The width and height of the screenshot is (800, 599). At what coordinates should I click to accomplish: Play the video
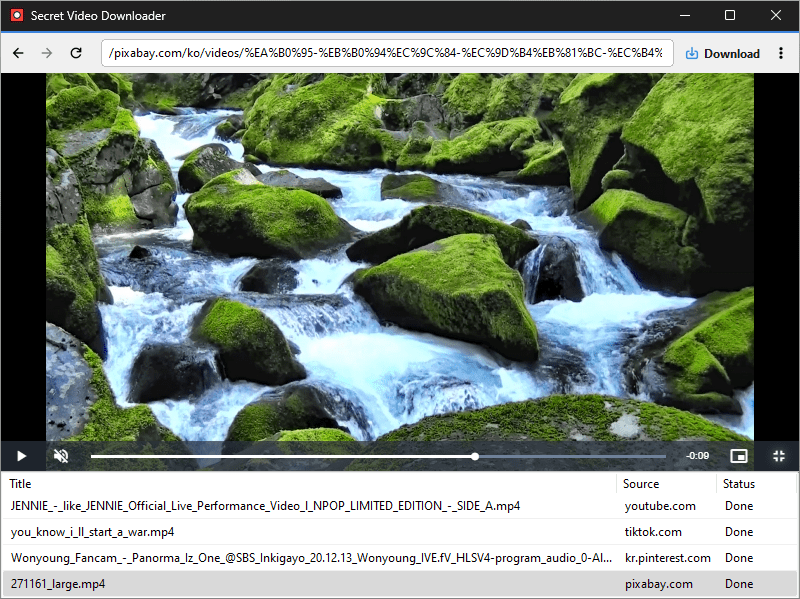point(21,456)
